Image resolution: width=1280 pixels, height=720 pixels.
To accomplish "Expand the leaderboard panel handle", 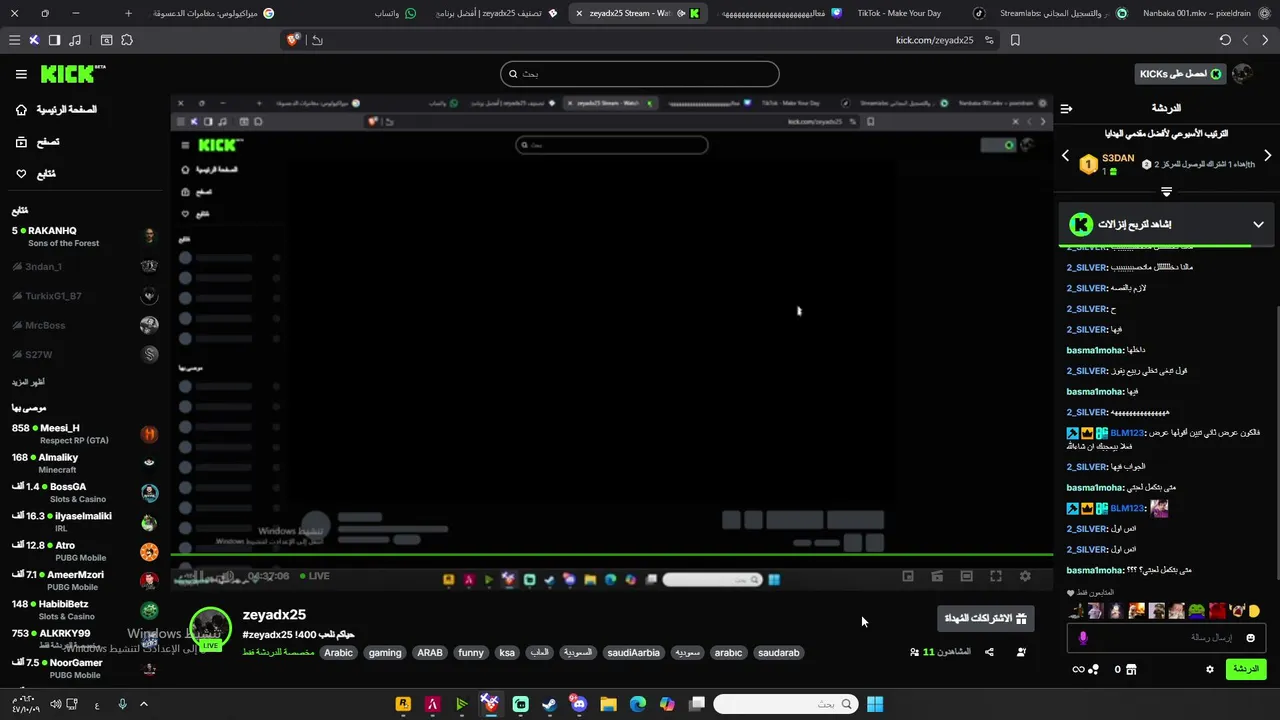I will pyautogui.click(x=1166, y=191).
